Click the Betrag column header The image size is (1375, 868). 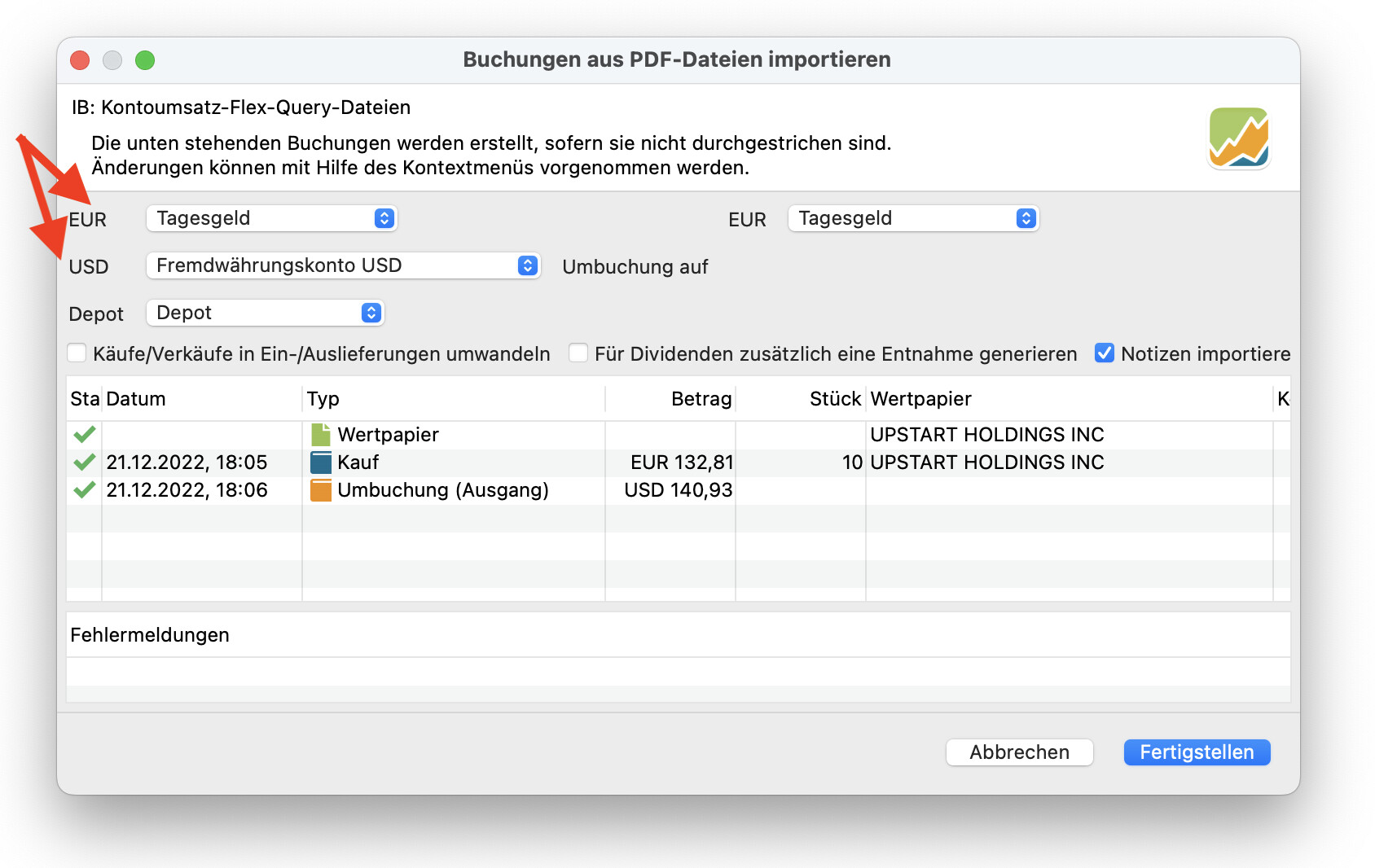[x=670, y=399]
